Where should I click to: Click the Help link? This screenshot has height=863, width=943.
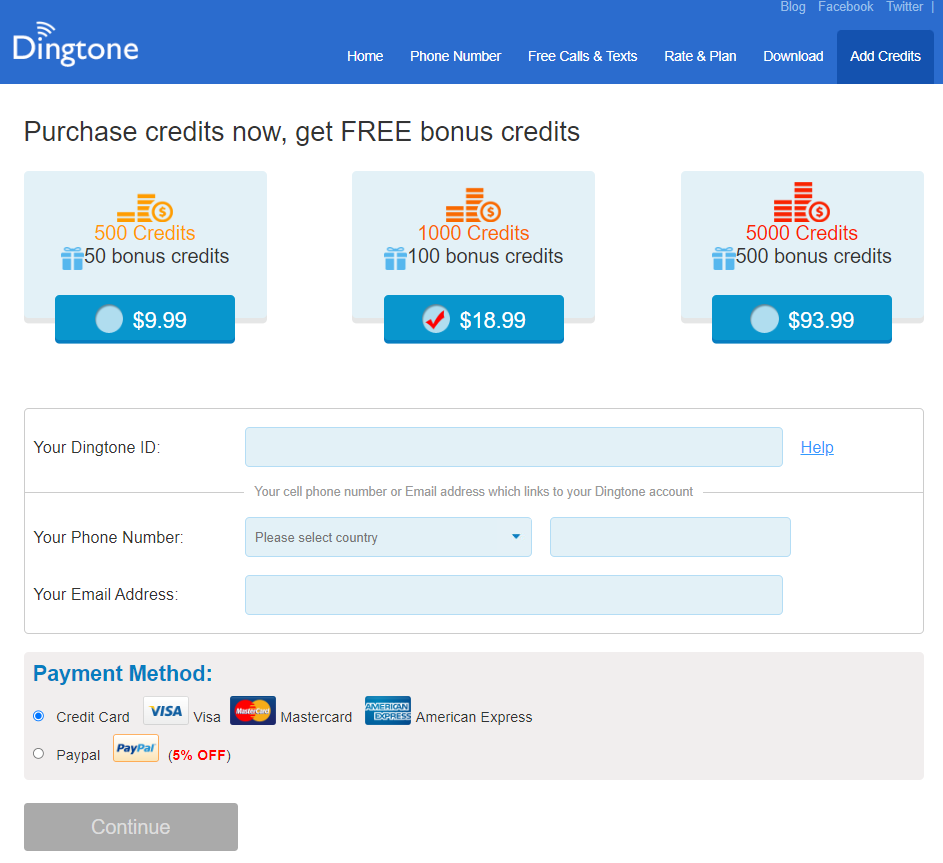(817, 447)
